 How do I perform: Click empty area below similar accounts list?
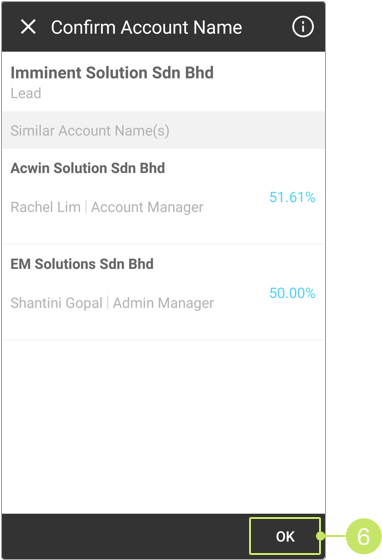[163, 427]
